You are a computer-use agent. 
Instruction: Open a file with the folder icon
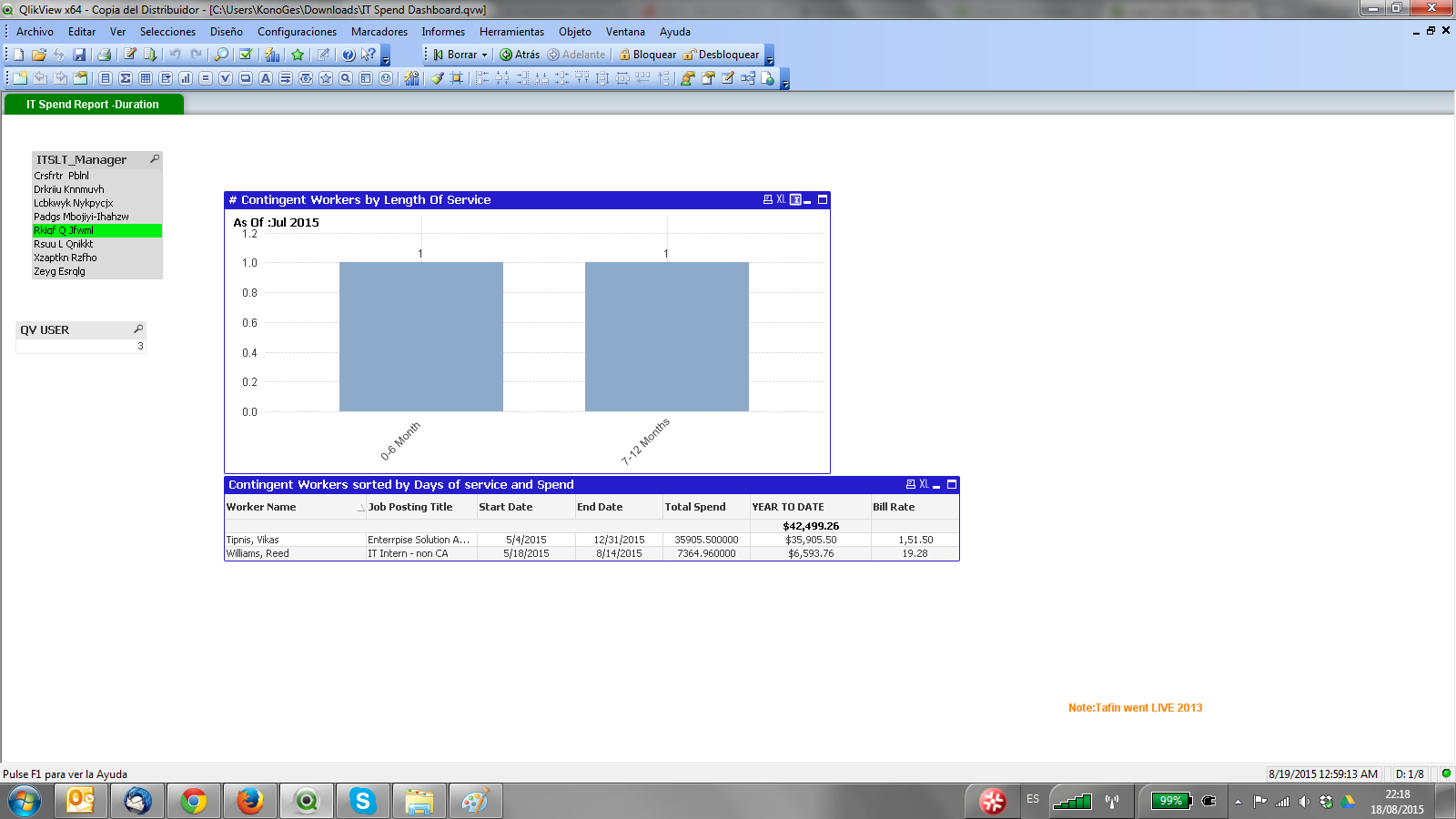pos(38,55)
